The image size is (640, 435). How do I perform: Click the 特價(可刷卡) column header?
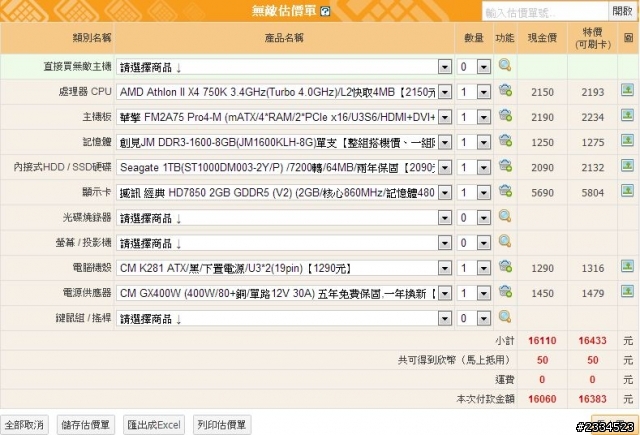click(592, 38)
